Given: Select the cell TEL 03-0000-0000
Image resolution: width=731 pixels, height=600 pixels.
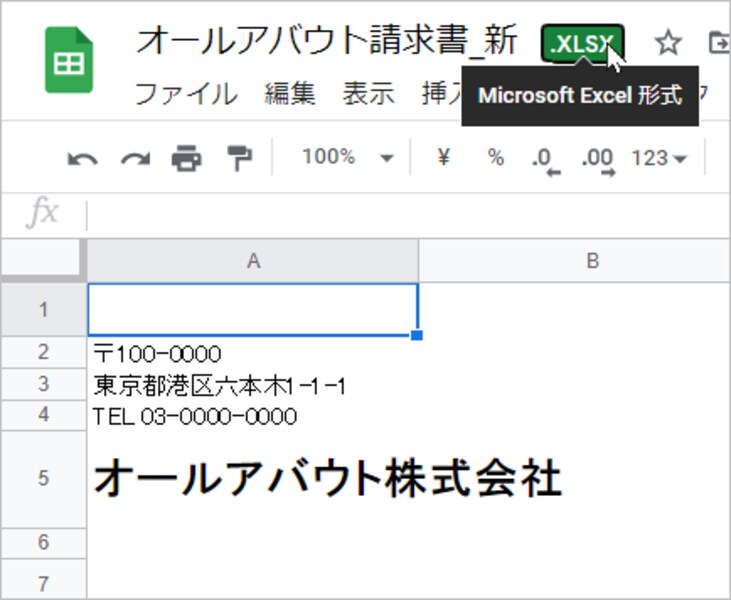Looking at the screenshot, I should [253, 415].
